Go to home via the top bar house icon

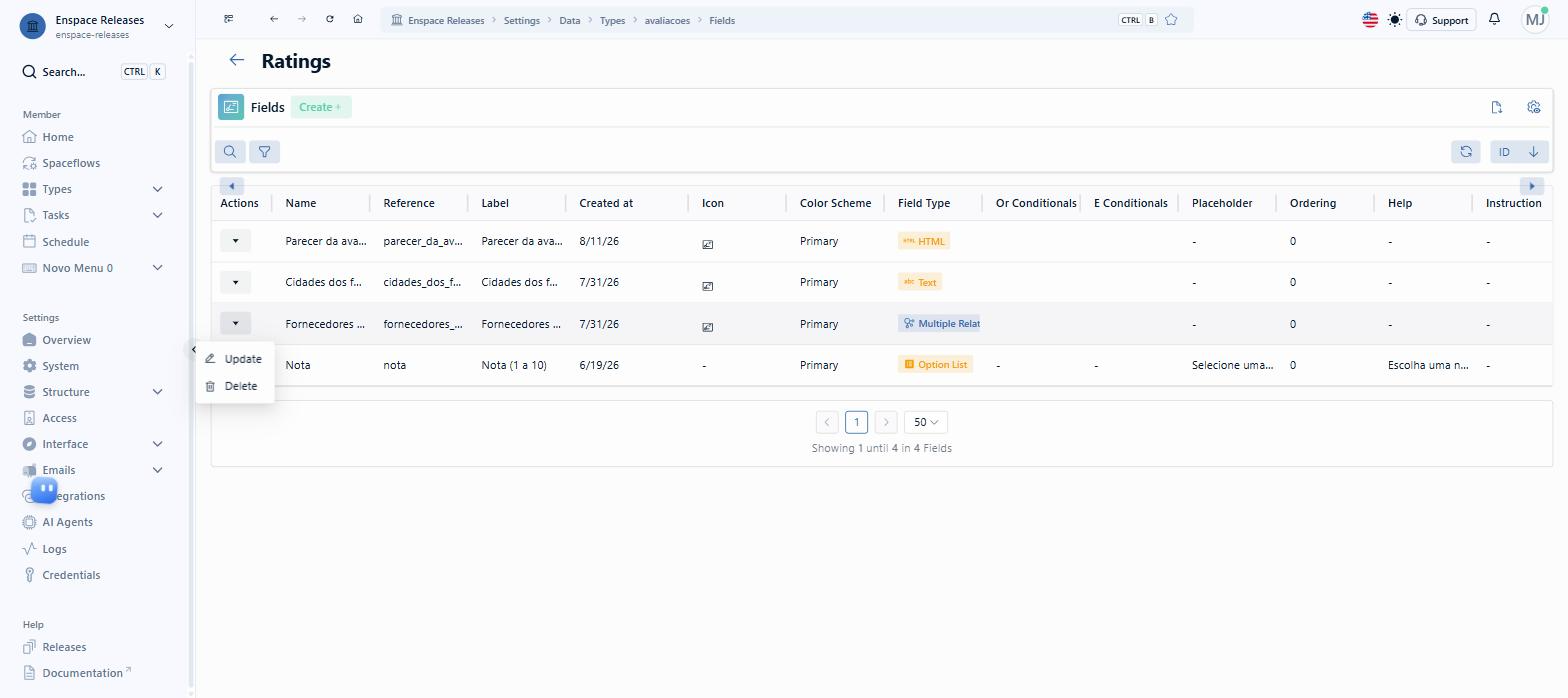358,20
